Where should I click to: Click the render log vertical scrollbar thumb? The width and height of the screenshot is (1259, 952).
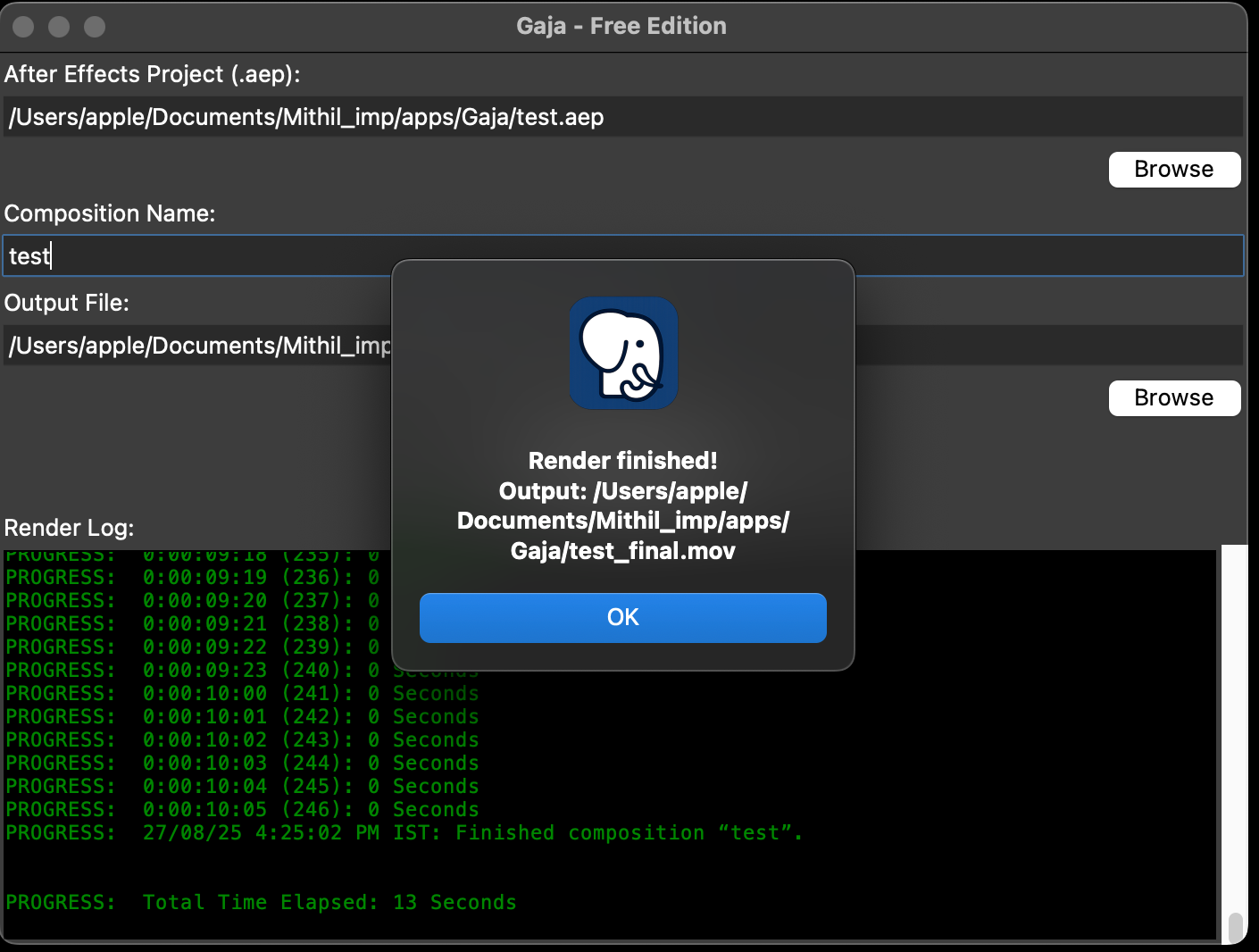point(1235,927)
